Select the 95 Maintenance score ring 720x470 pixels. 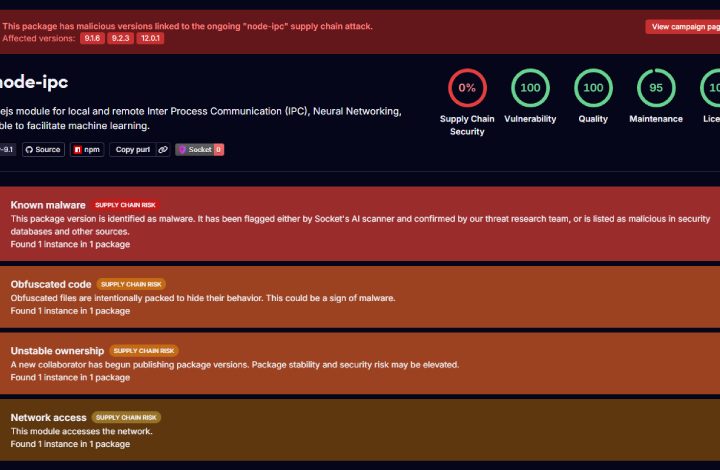click(x=656, y=88)
